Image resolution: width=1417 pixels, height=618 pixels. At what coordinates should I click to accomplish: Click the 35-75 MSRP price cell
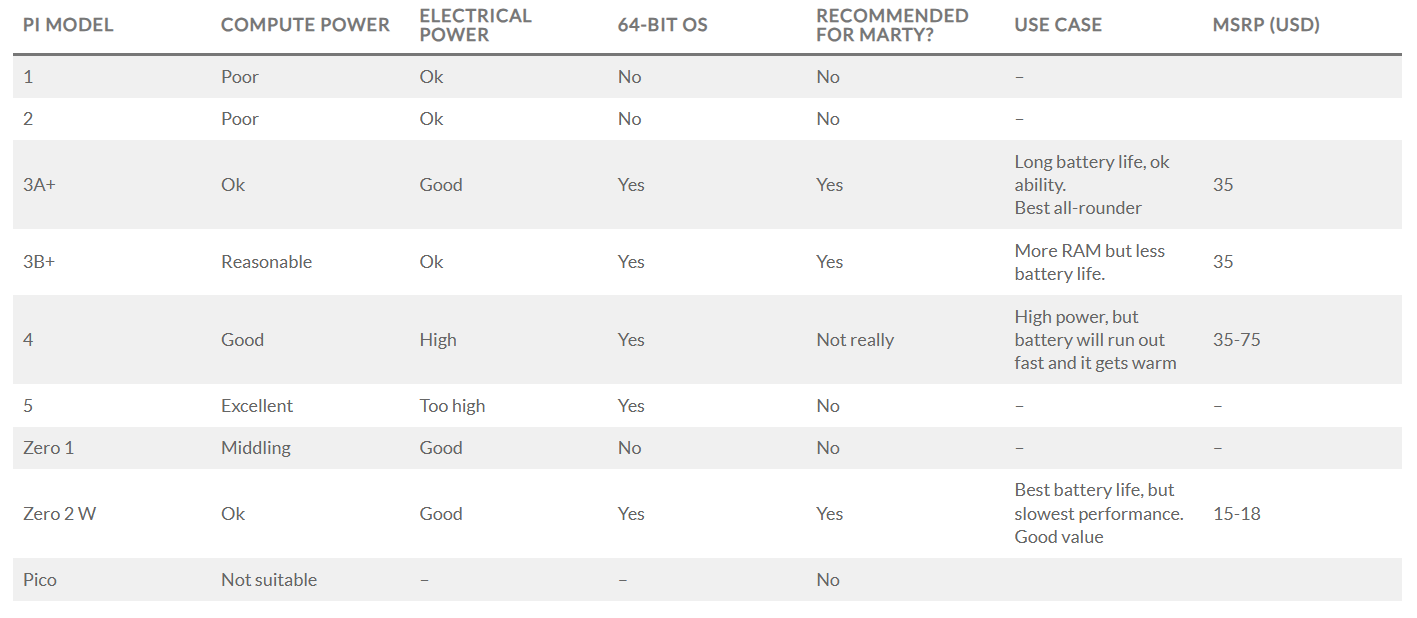(x=1236, y=340)
